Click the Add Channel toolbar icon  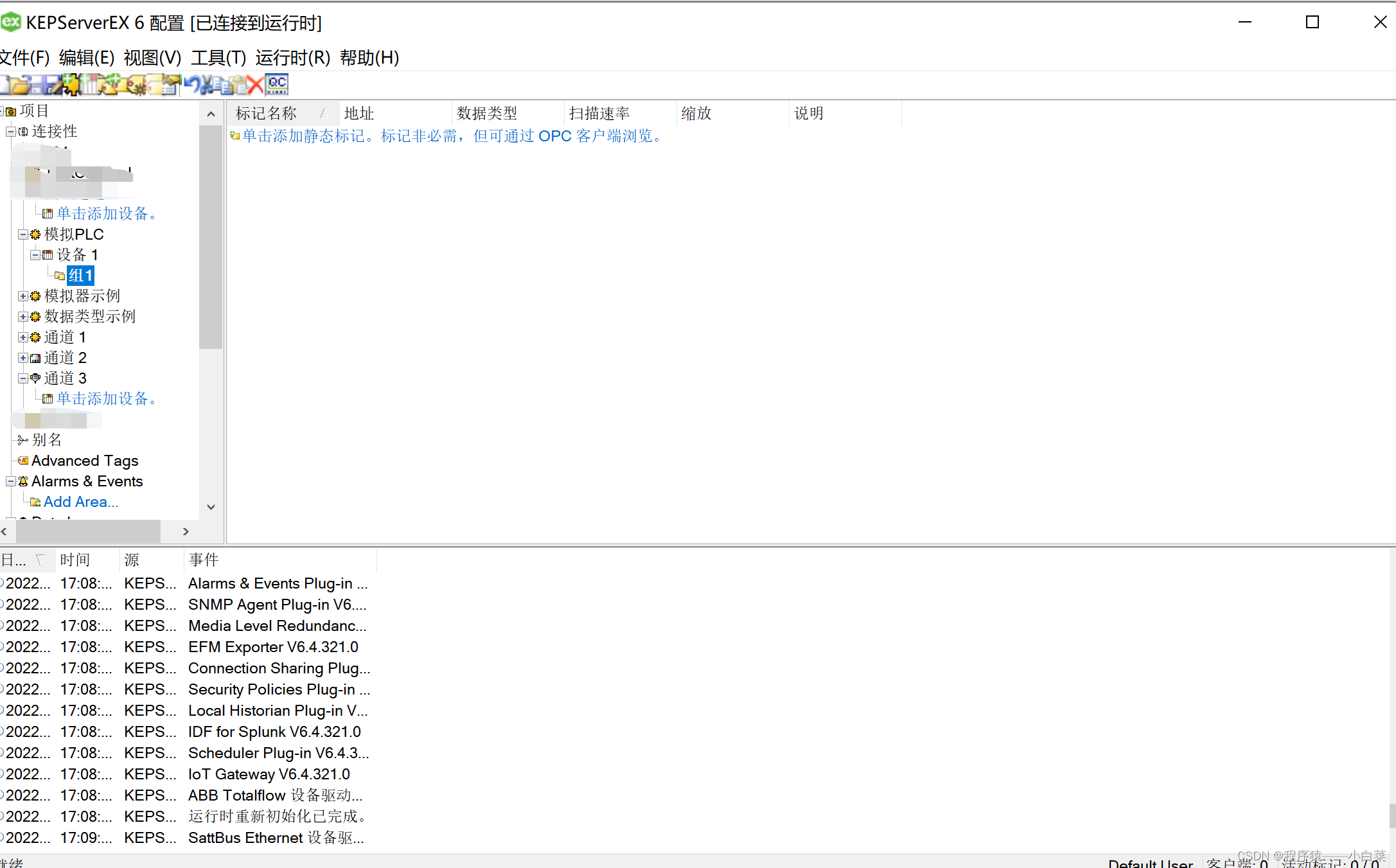(71, 84)
